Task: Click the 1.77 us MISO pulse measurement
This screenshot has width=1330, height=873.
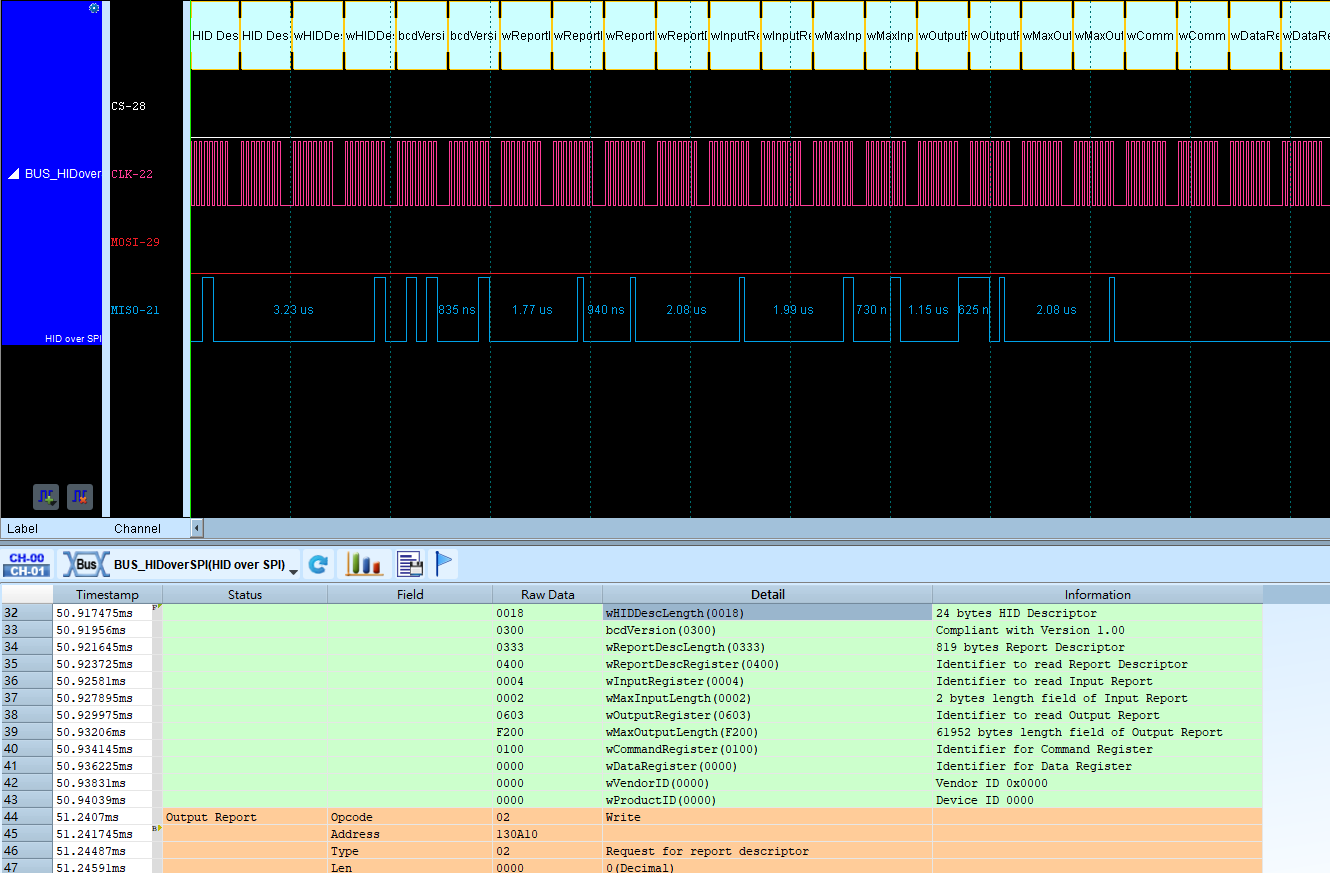Action: point(532,310)
